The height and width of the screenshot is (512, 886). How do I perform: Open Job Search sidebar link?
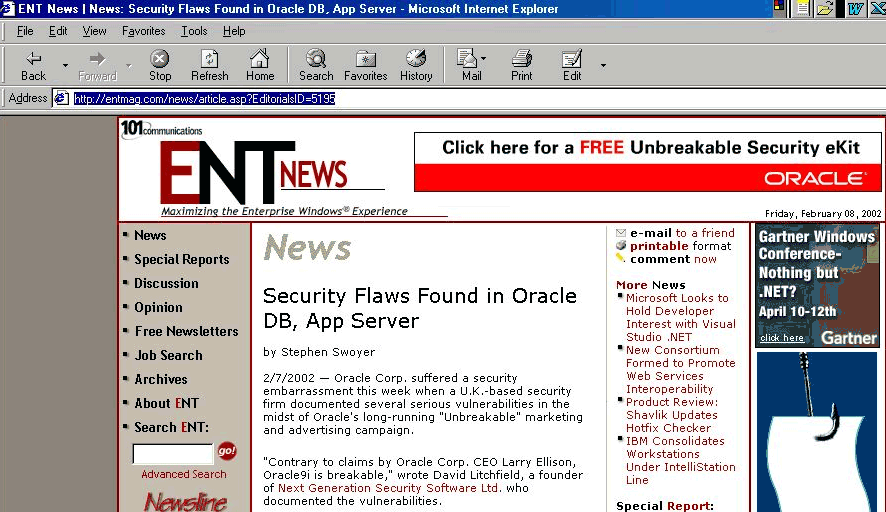[168, 355]
